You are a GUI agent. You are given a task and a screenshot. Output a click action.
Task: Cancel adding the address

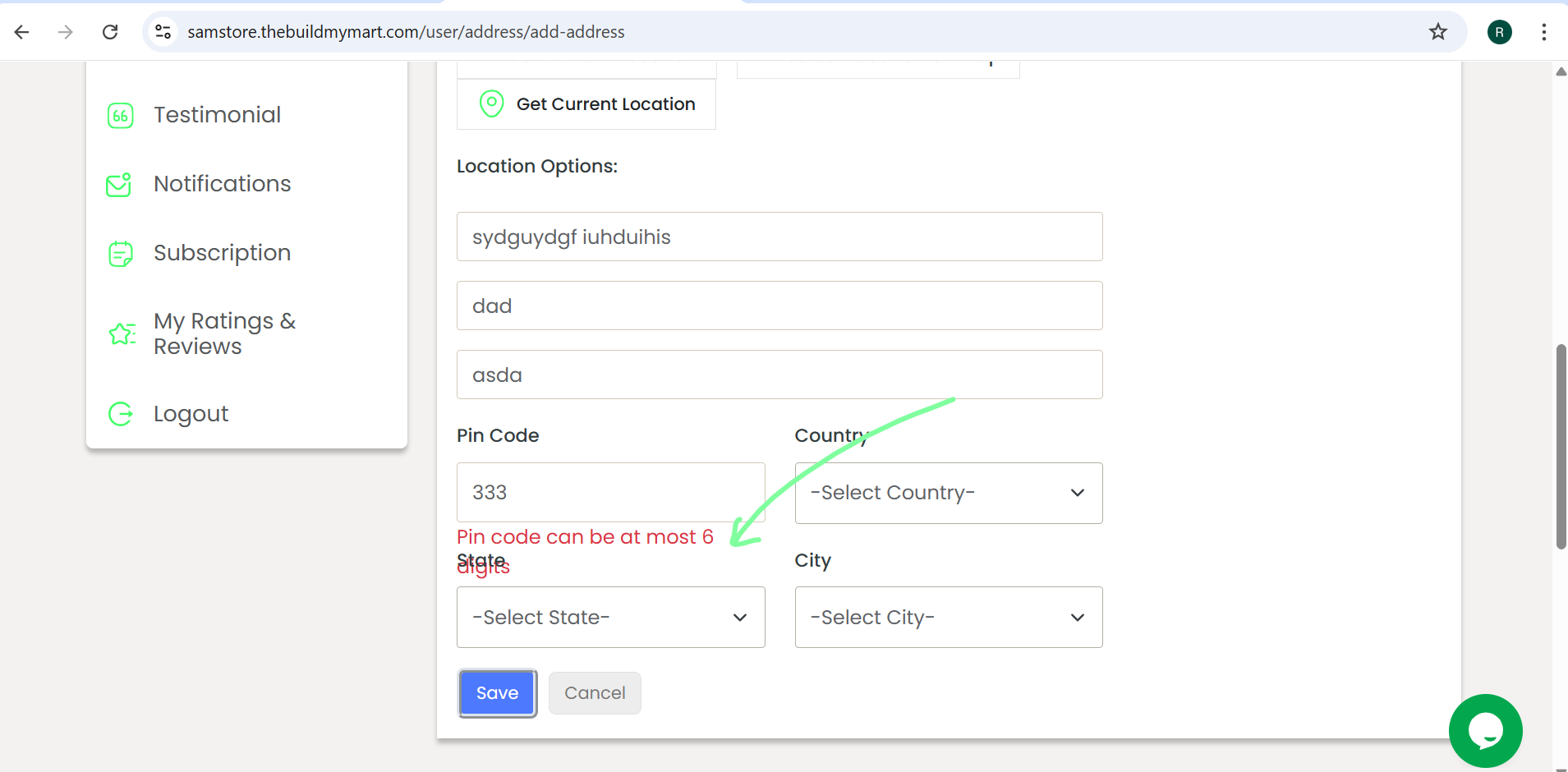(x=595, y=693)
